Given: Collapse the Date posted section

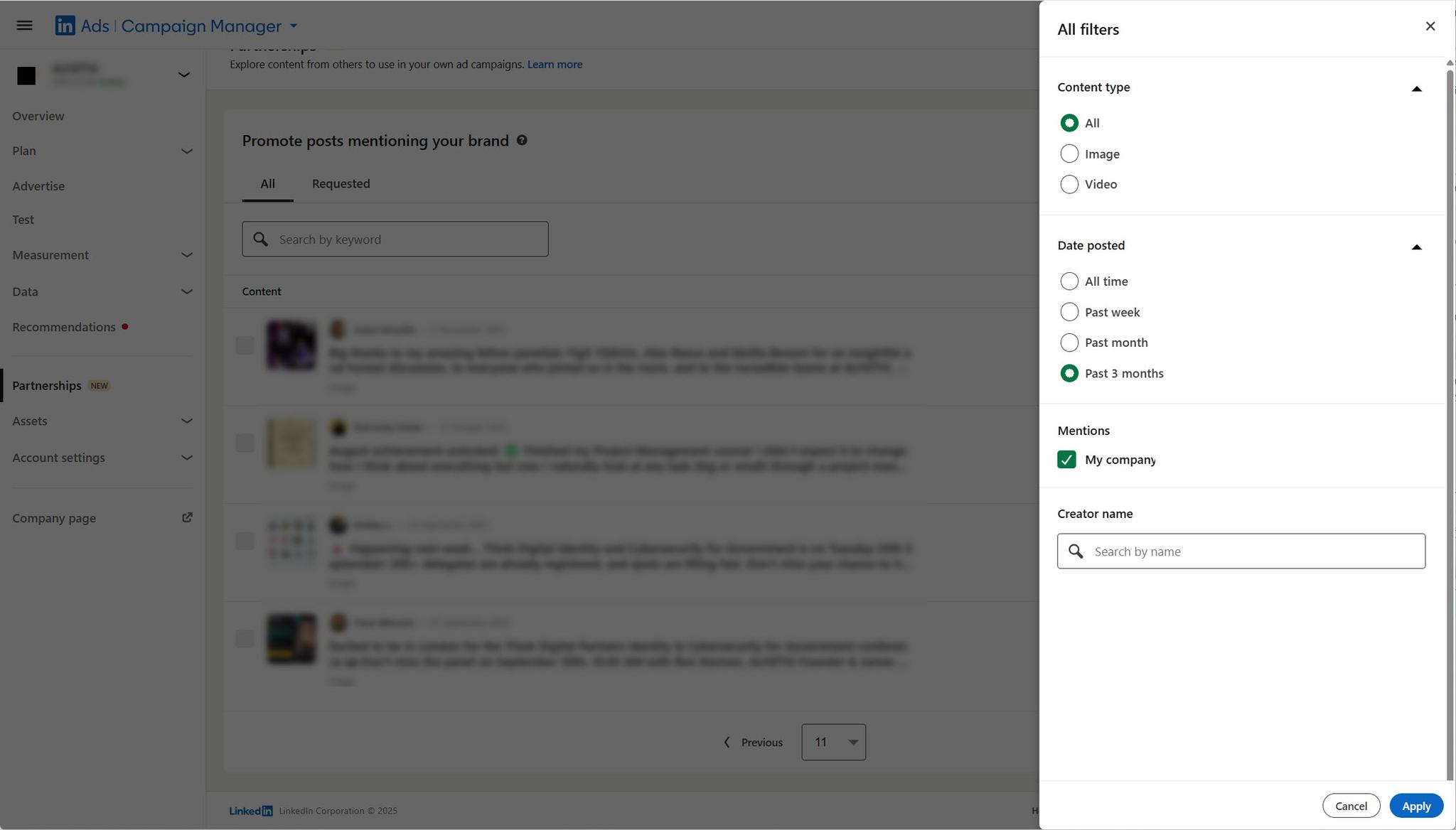Looking at the screenshot, I should (1416, 247).
